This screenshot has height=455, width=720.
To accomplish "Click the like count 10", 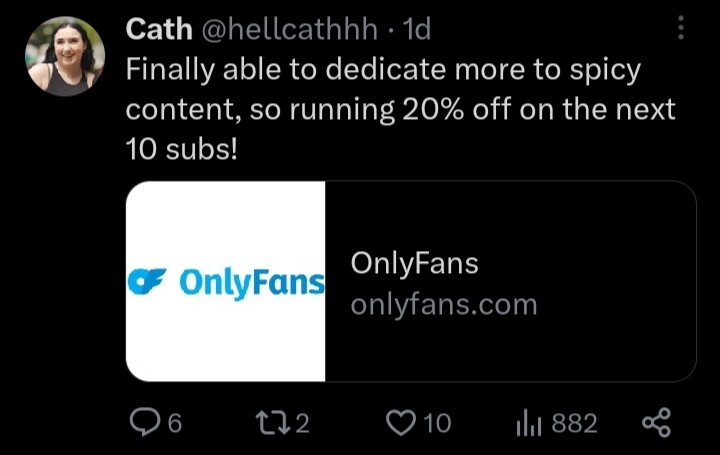I will point(436,424).
